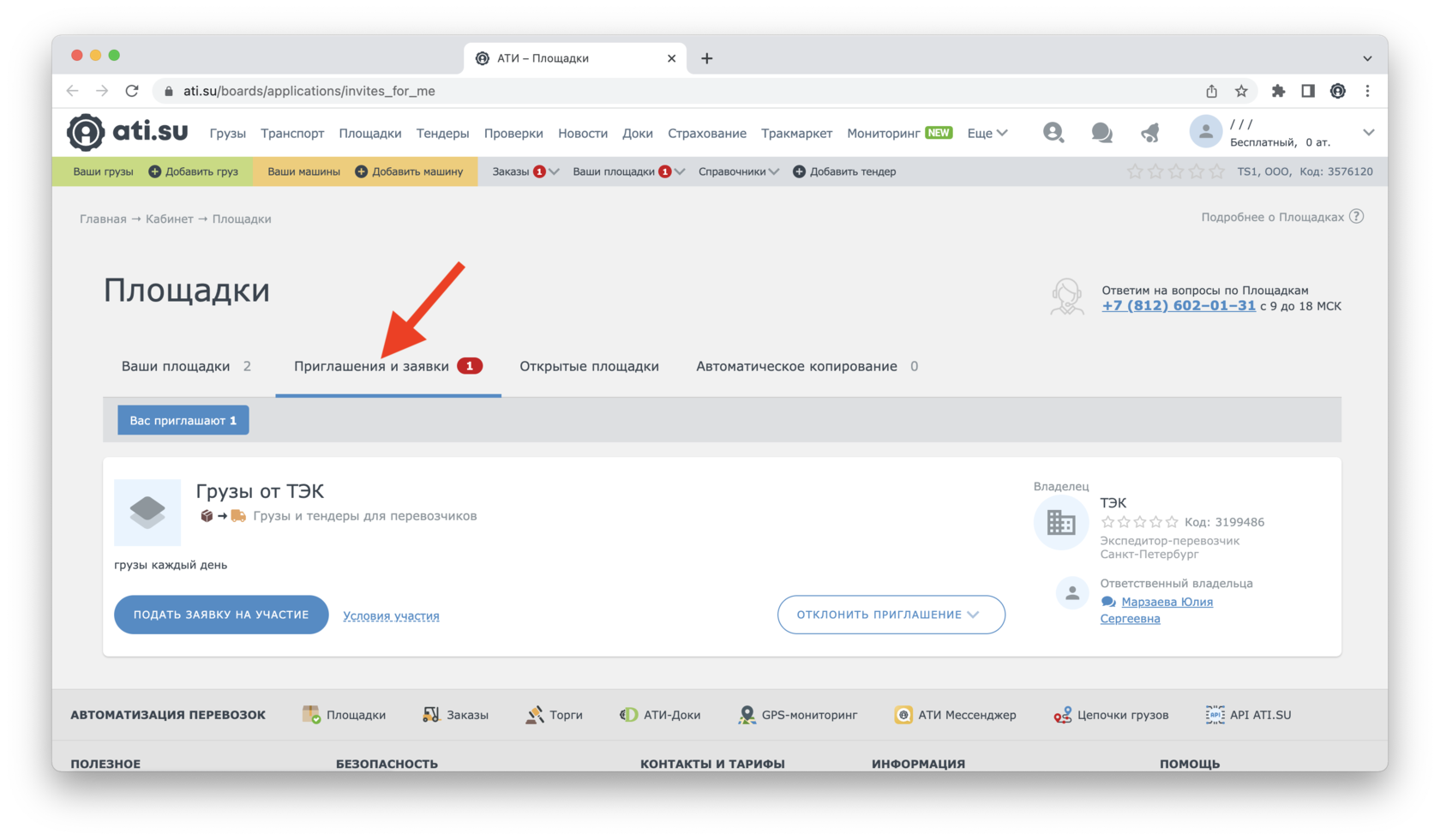Image resolution: width=1440 pixels, height=840 pixels.
Task: Open GPS-мониторинг in the footer
Action: click(x=798, y=715)
